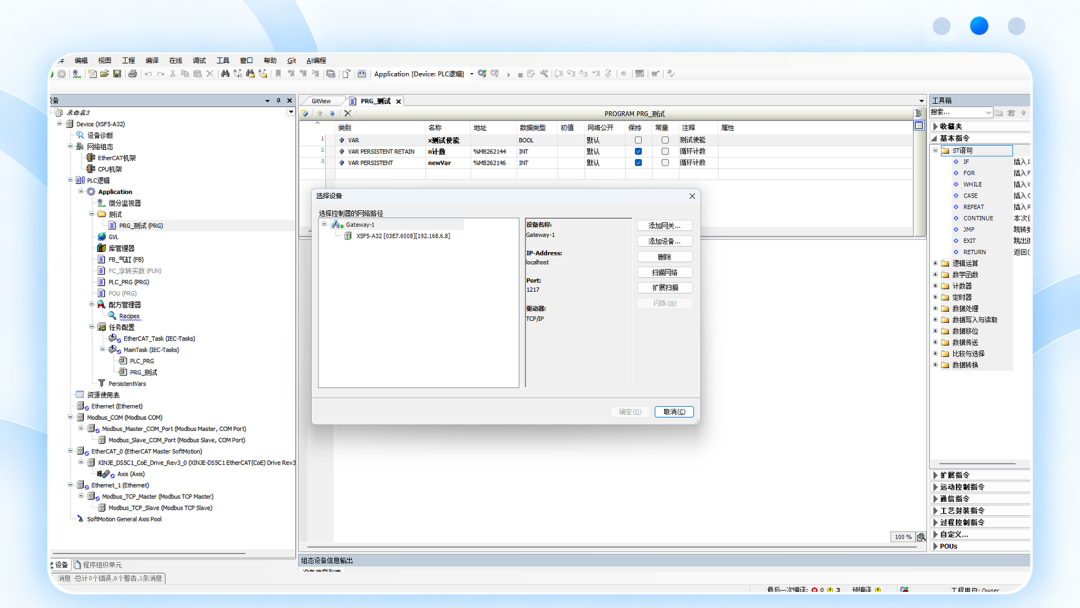Click the Undo toolbar icon
This screenshot has width=1080, height=608.
click(x=148, y=74)
